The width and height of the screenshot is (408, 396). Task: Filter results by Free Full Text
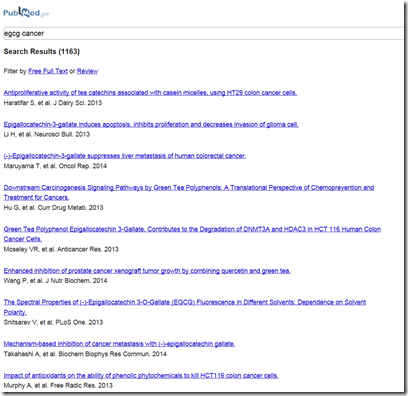(48, 71)
